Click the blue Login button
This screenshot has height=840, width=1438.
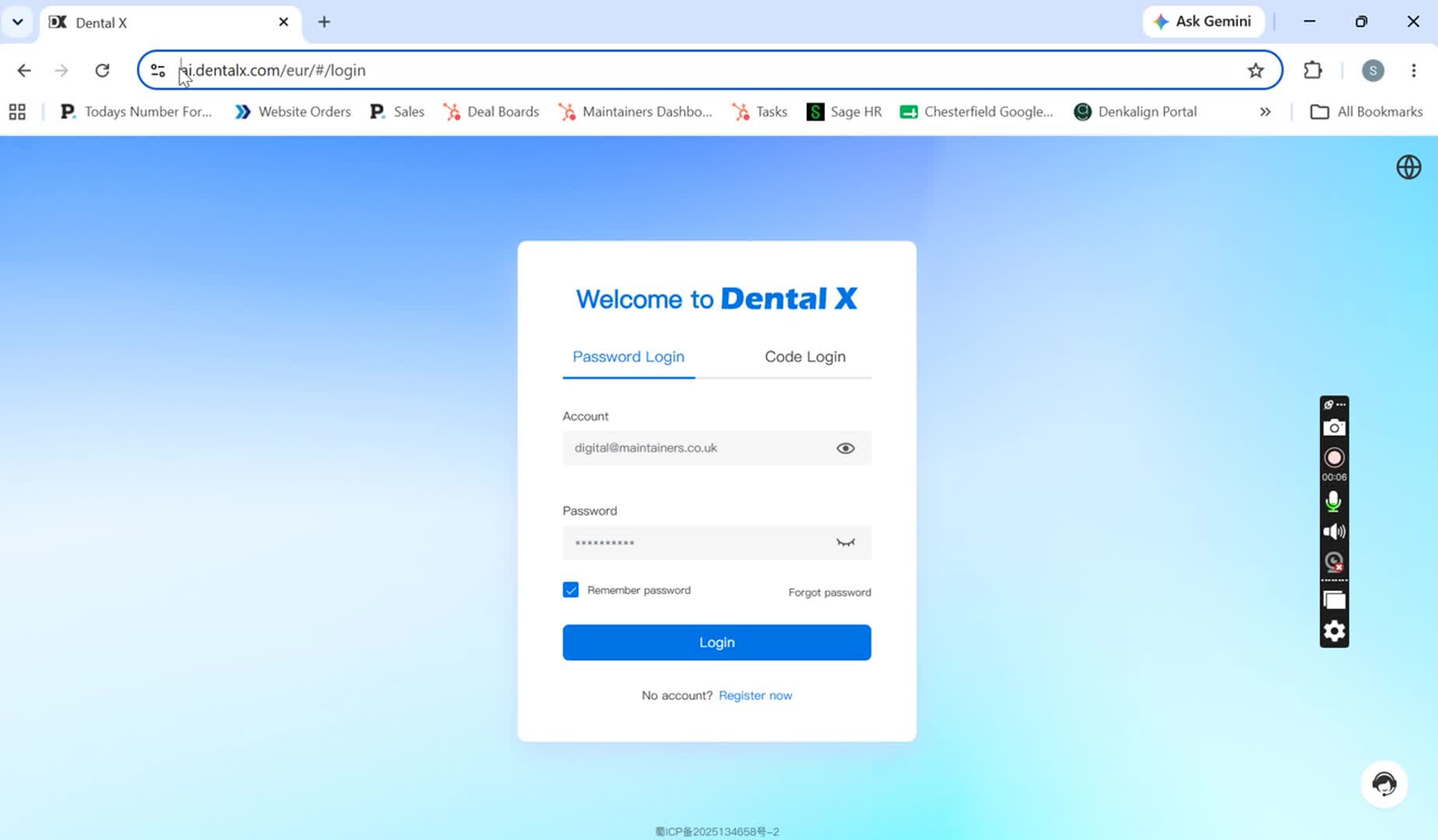point(717,642)
